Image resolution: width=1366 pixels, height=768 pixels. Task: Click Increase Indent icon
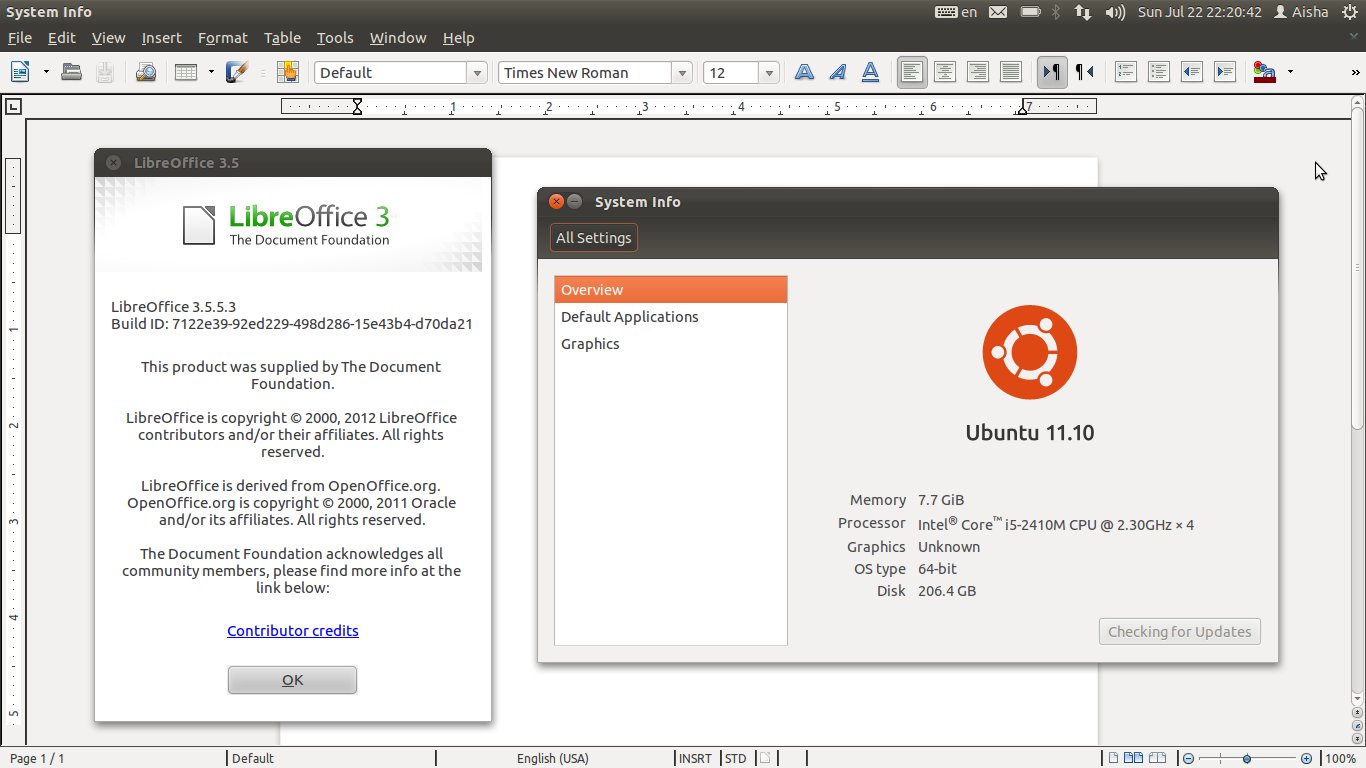(1225, 72)
